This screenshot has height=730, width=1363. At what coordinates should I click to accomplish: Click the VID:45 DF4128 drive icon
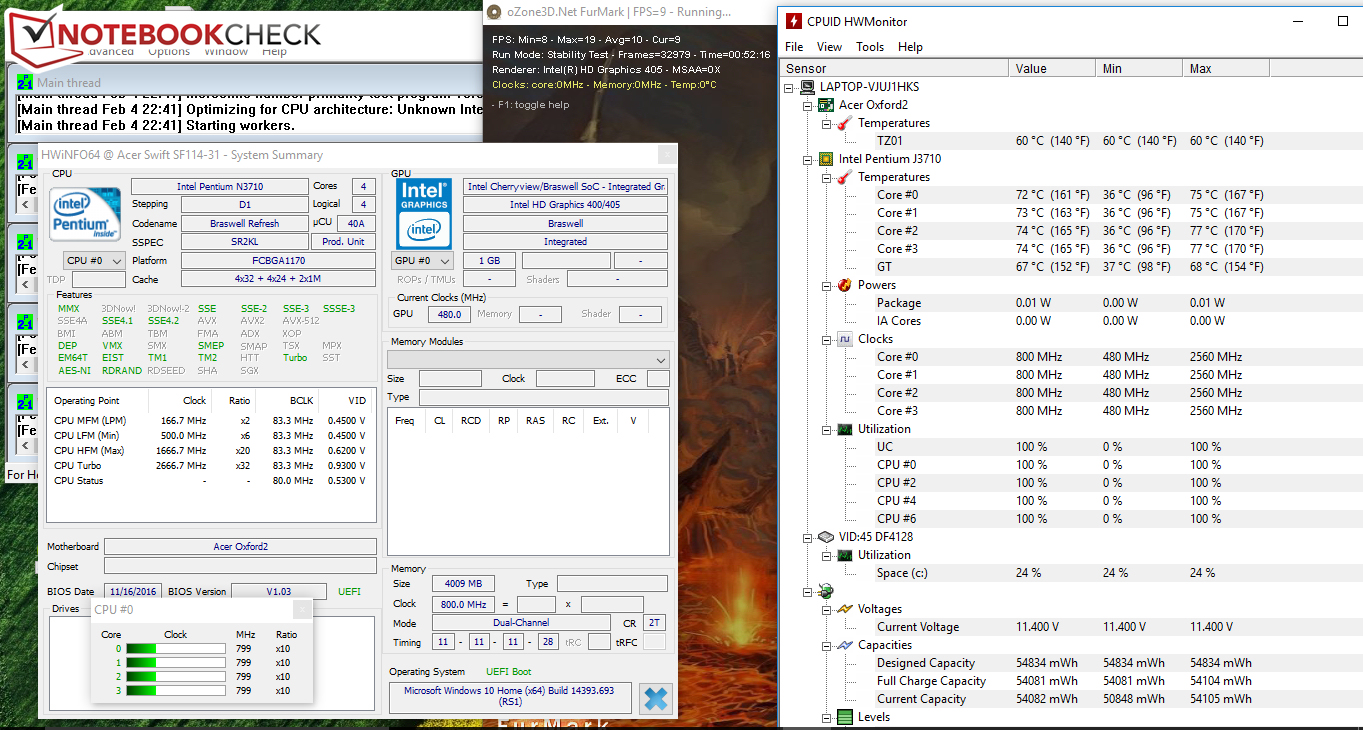[x=827, y=537]
